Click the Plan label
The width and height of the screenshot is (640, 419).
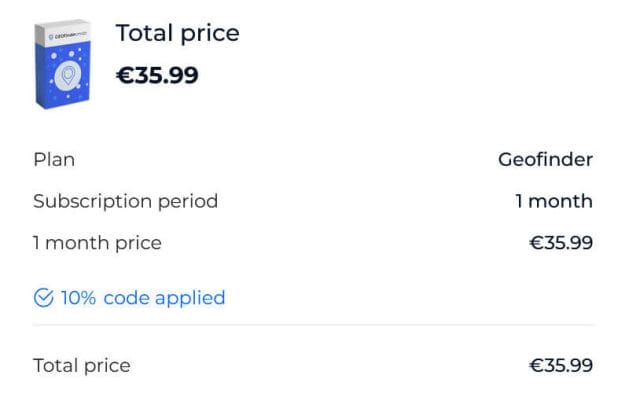tap(54, 159)
